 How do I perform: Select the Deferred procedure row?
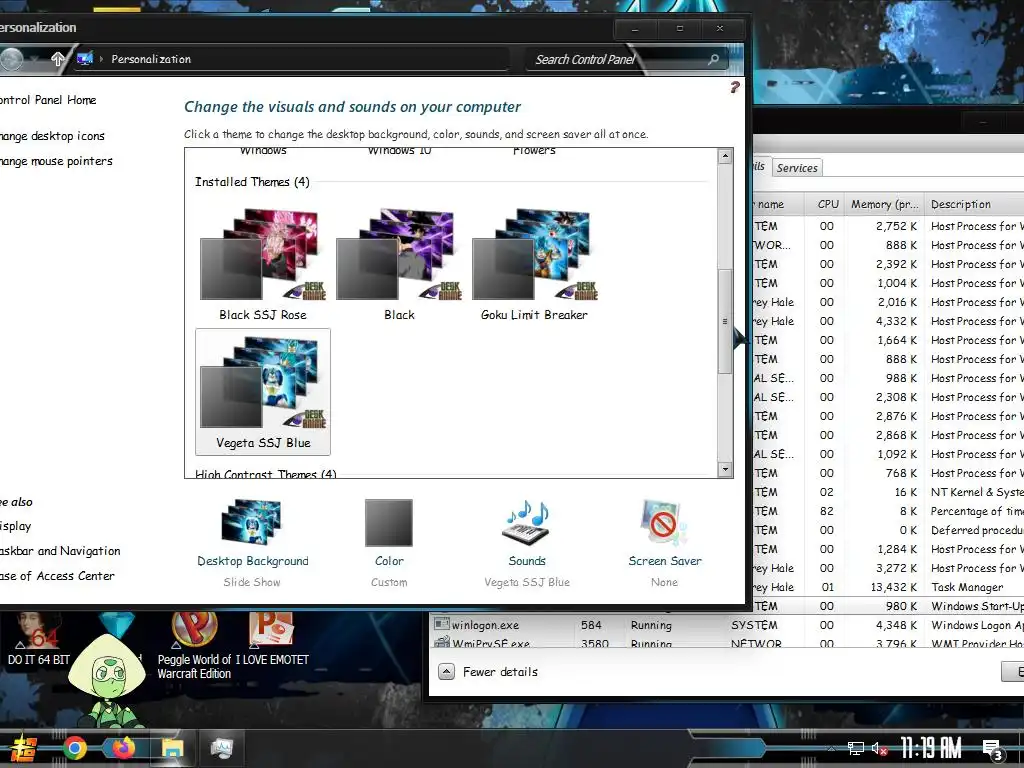(x=888, y=530)
